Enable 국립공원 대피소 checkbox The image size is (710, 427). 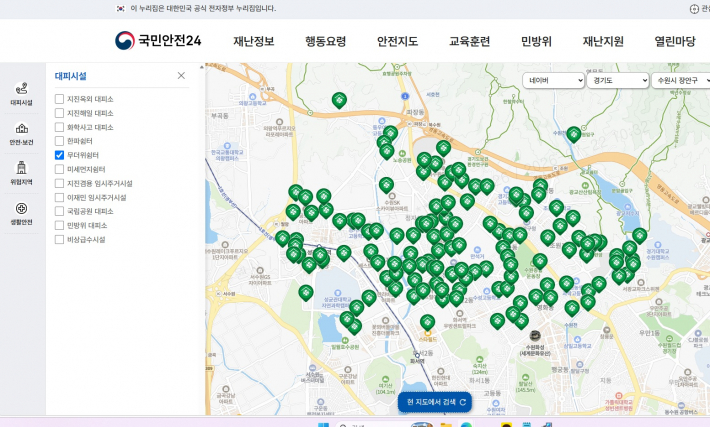59,211
